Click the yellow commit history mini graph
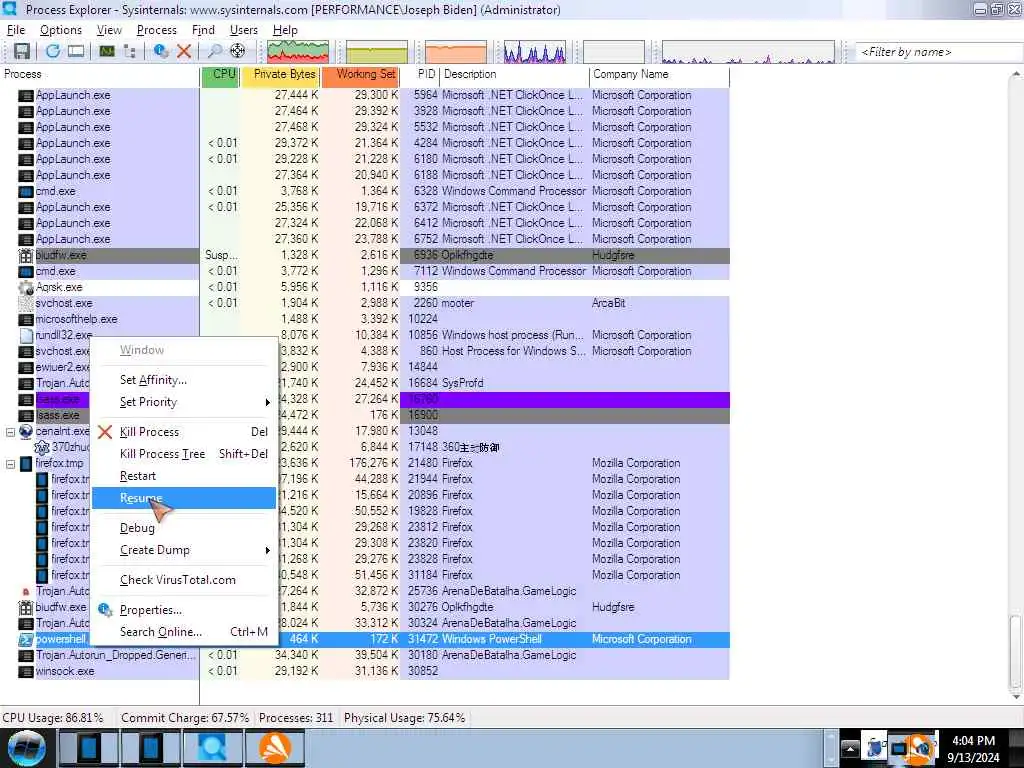Viewport: 1024px width, 768px height. 377,52
